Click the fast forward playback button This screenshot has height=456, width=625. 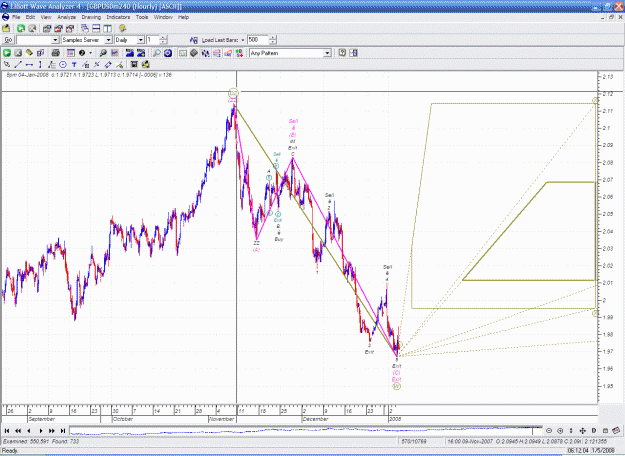(51, 430)
